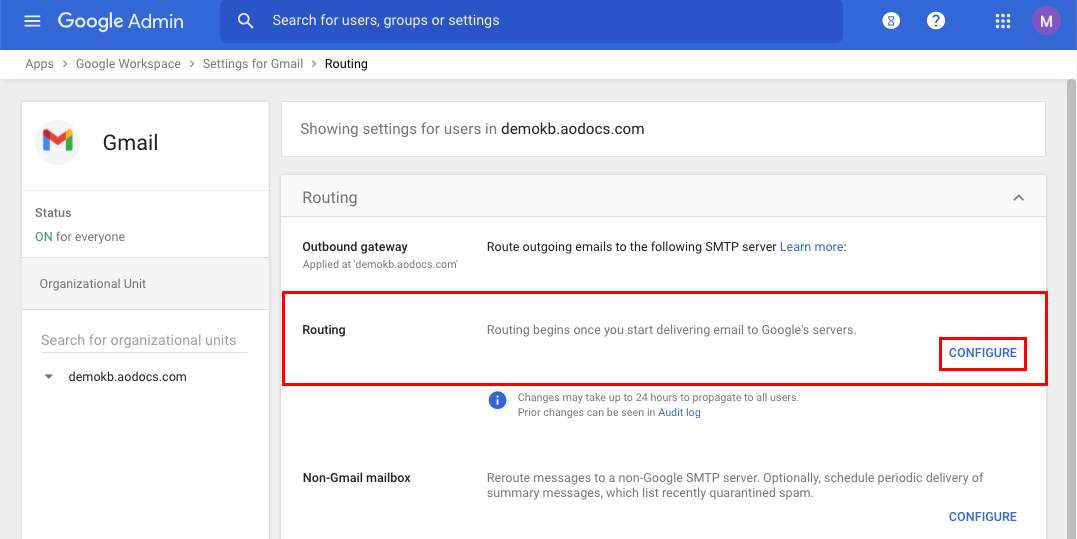The height and width of the screenshot is (539, 1077).
Task: Open the account avatar M
Action: pos(1046,21)
